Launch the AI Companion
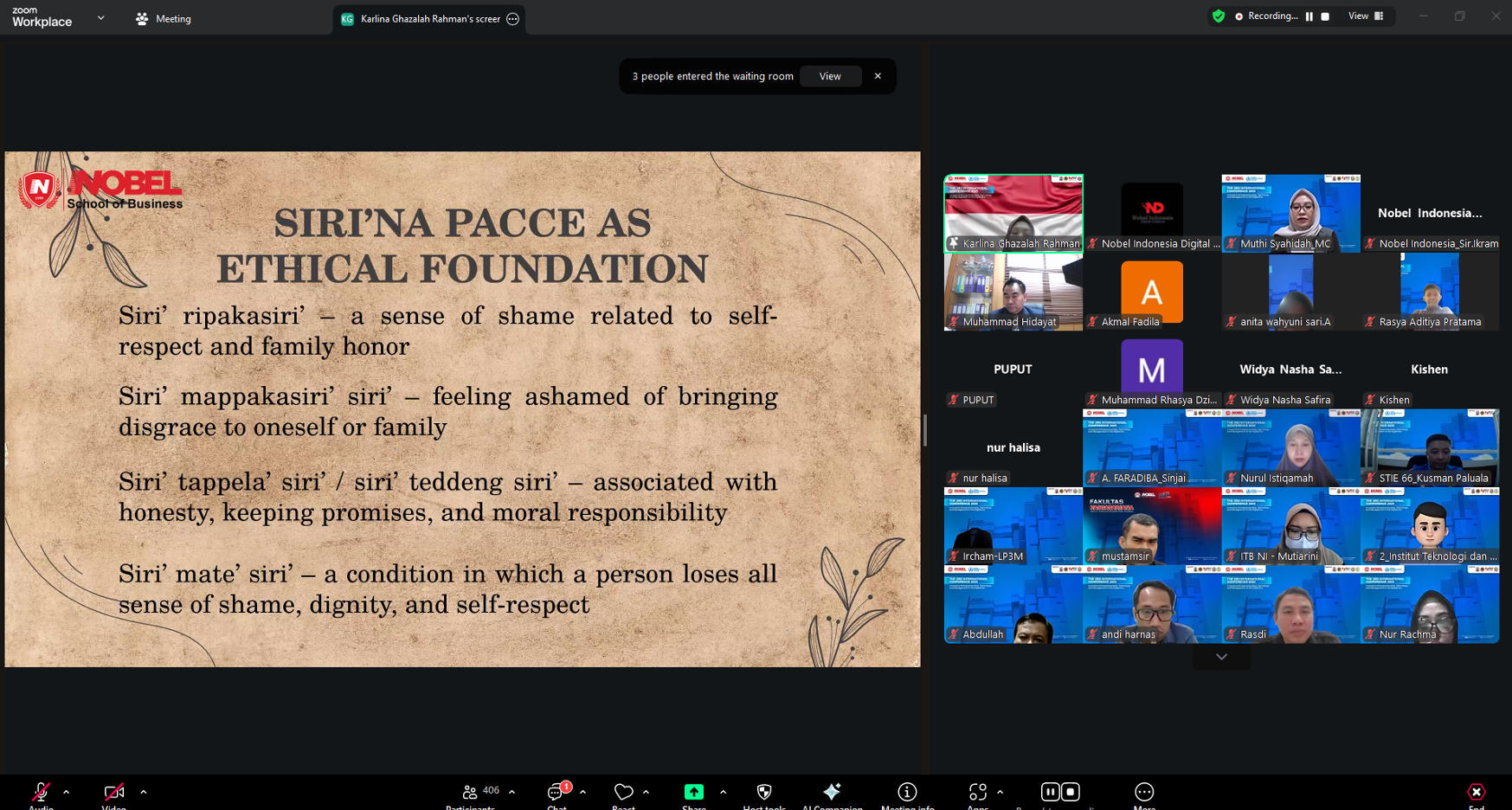Image resolution: width=1512 pixels, height=810 pixels. click(x=832, y=792)
